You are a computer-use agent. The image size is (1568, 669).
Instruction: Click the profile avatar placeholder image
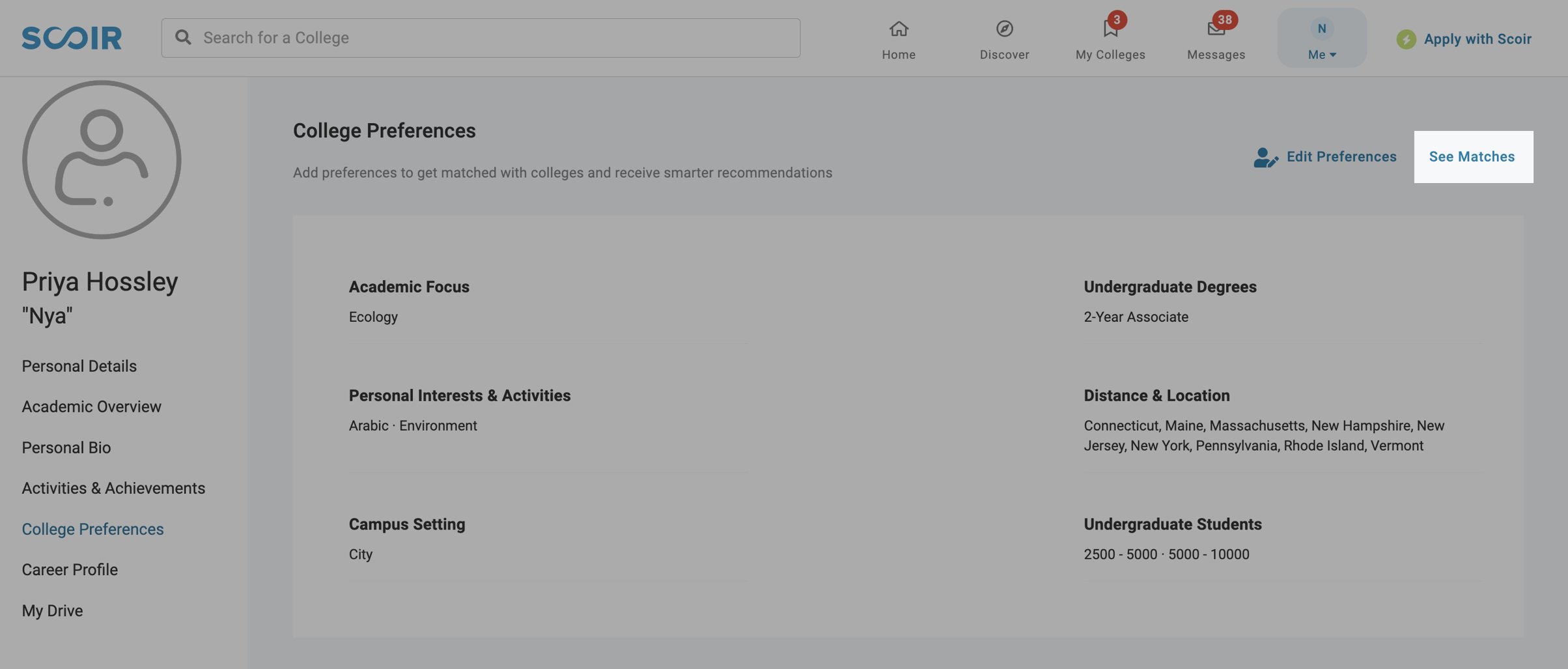coord(102,160)
